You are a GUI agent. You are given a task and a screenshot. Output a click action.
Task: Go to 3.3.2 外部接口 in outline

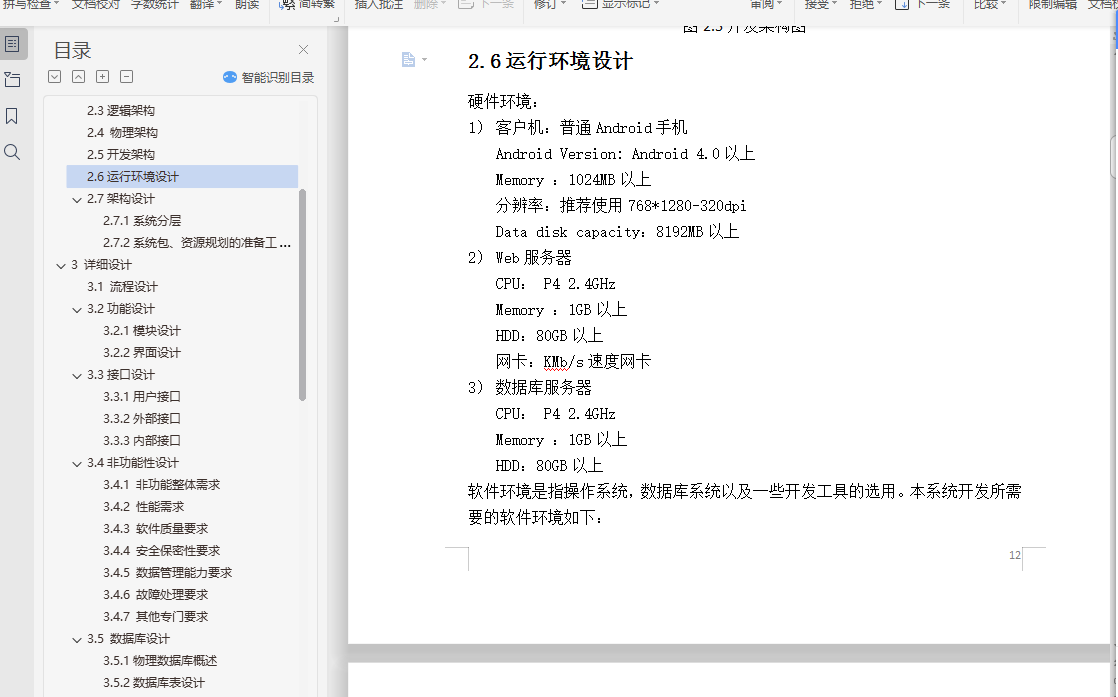coord(142,418)
